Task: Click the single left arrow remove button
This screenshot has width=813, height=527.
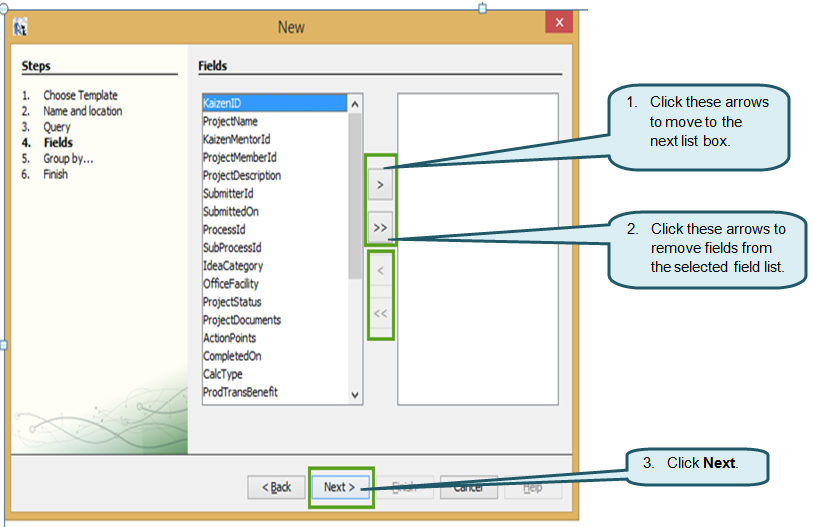Action: [x=380, y=270]
